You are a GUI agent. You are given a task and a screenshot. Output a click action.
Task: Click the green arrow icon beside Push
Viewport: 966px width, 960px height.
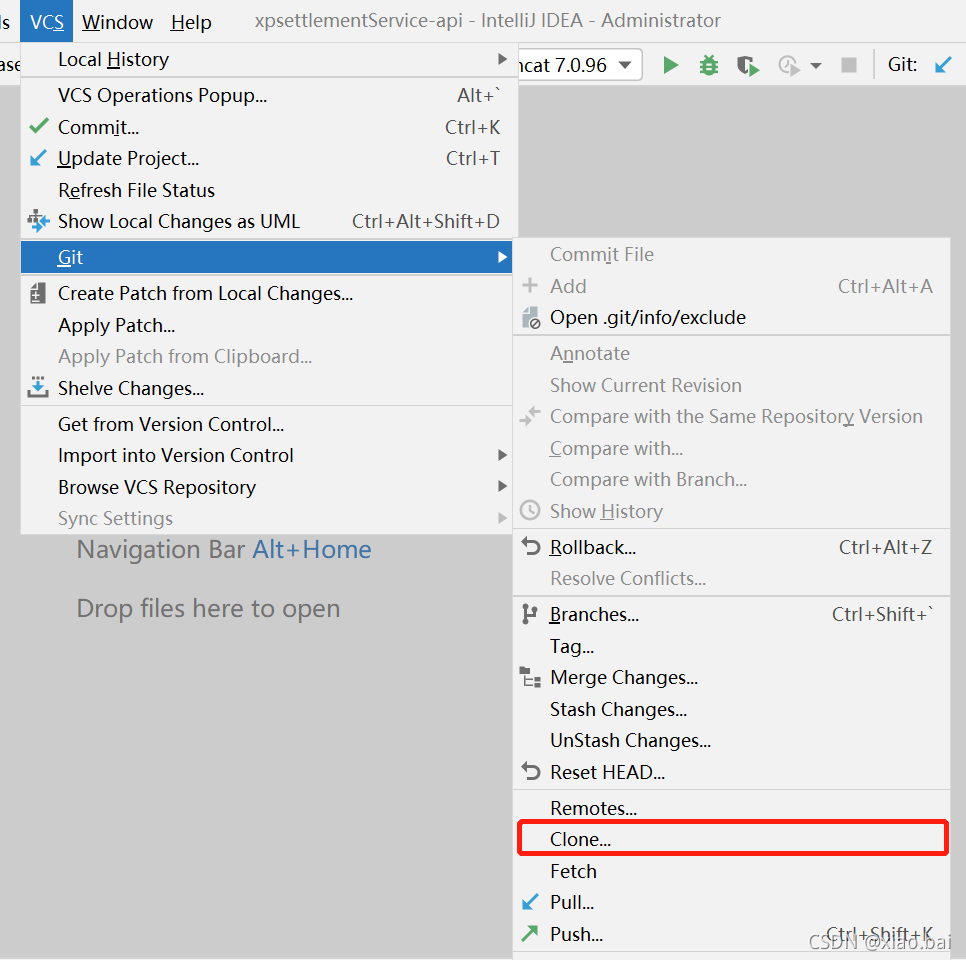(x=530, y=934)
